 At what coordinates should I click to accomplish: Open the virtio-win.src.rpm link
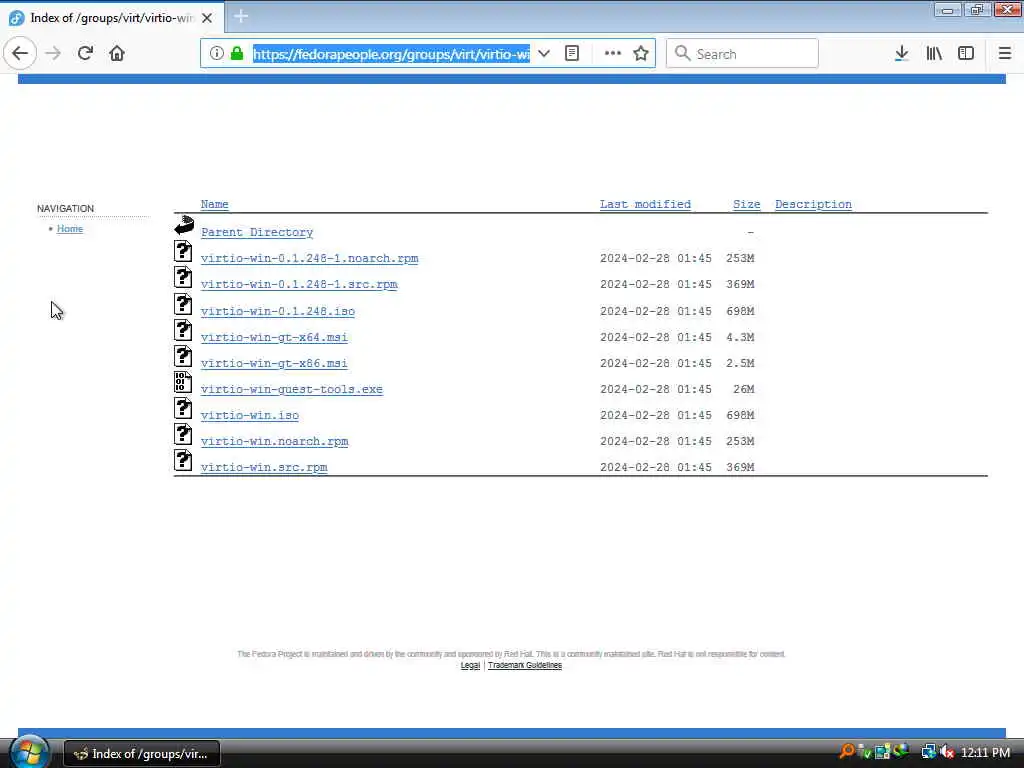264,468
